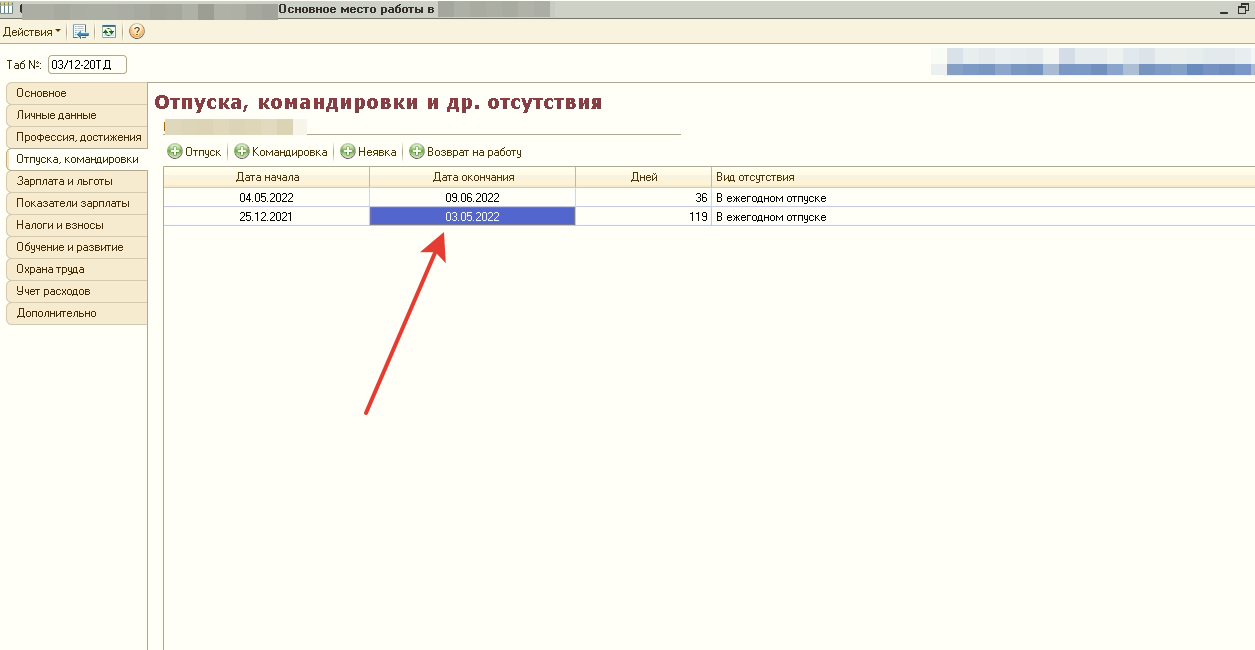Add a new Отпуск entry
Viewport: 1255px width, 650px height.
[x=195, y=152]
